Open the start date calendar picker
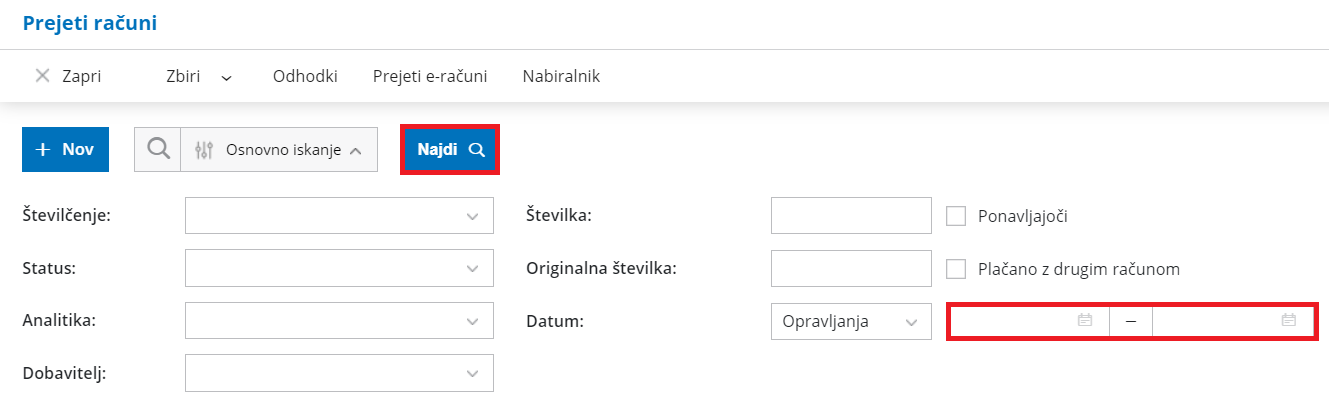The width and height of the screenshot is (1329, 400). point(1084,321)
